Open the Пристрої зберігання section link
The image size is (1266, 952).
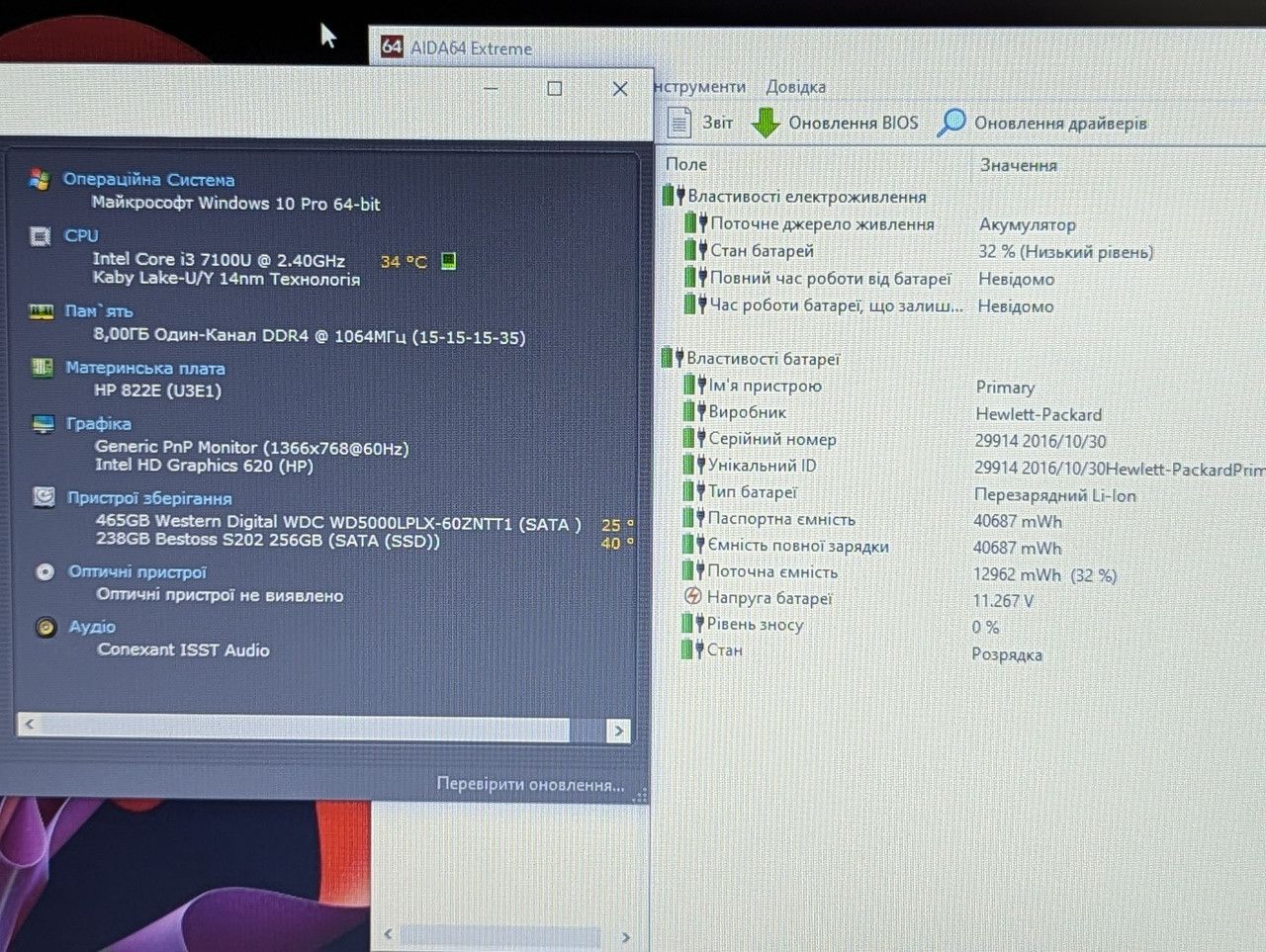[x=150, y=498]
